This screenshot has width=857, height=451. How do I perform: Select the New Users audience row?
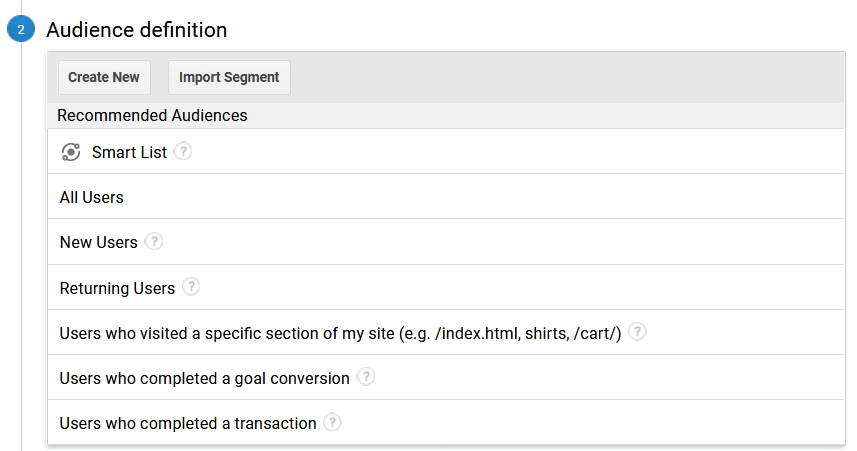pyautogui.click(x=446, y=242)
